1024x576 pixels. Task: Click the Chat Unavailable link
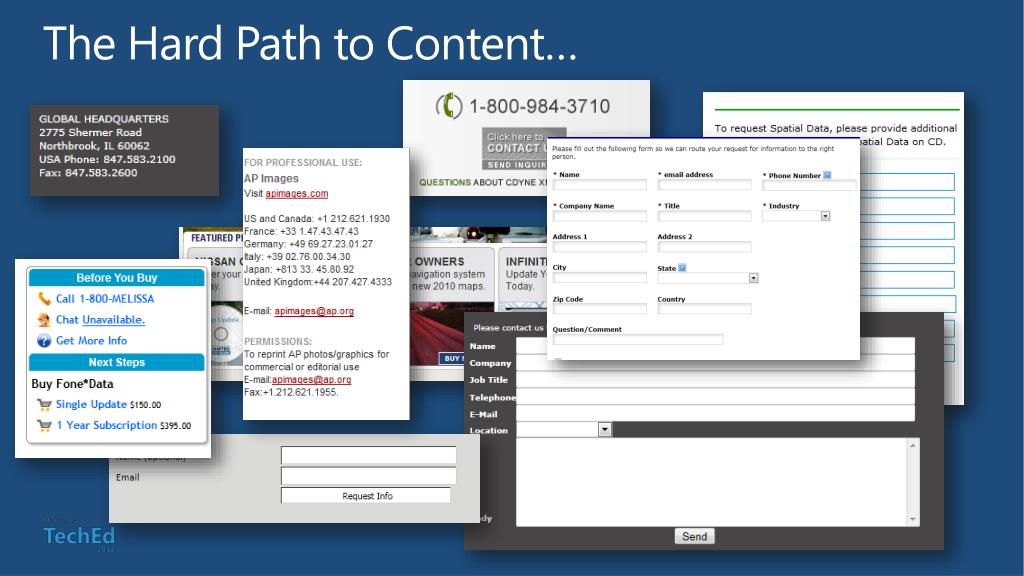(100, 319)
